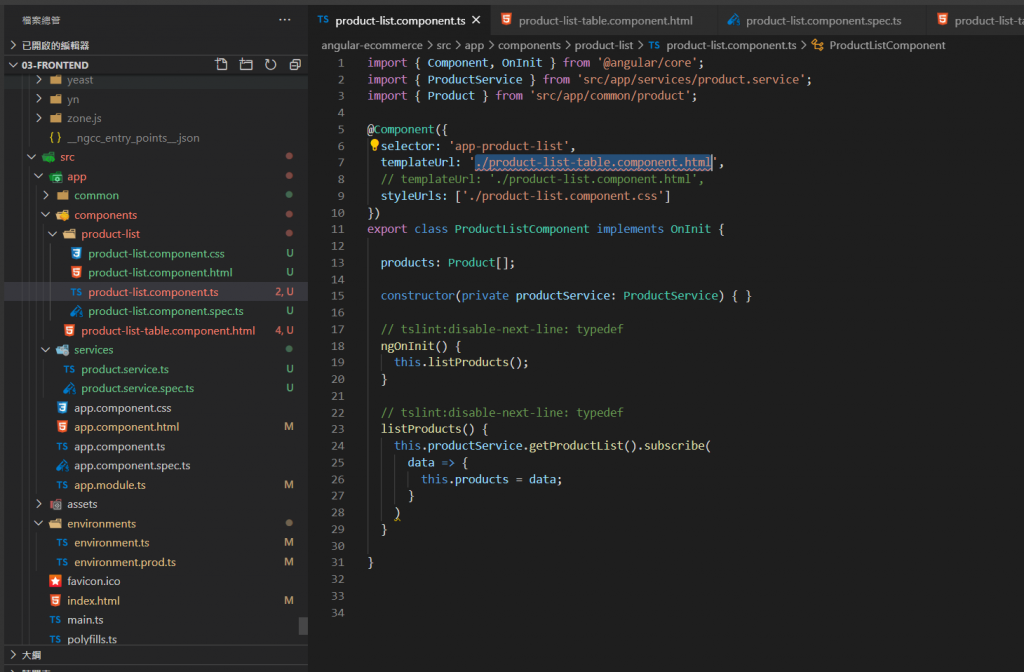Click the New Folder icon in explorer header
Screen dimensions: 1024x672
click(246, 65)
